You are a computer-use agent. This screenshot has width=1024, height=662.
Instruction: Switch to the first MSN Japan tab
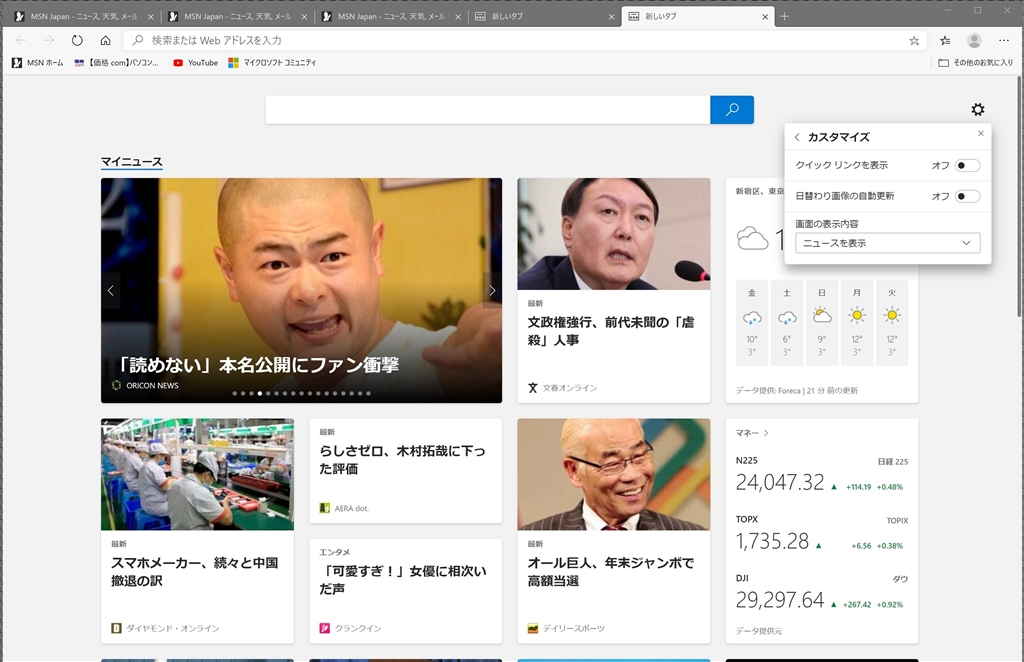80,17
